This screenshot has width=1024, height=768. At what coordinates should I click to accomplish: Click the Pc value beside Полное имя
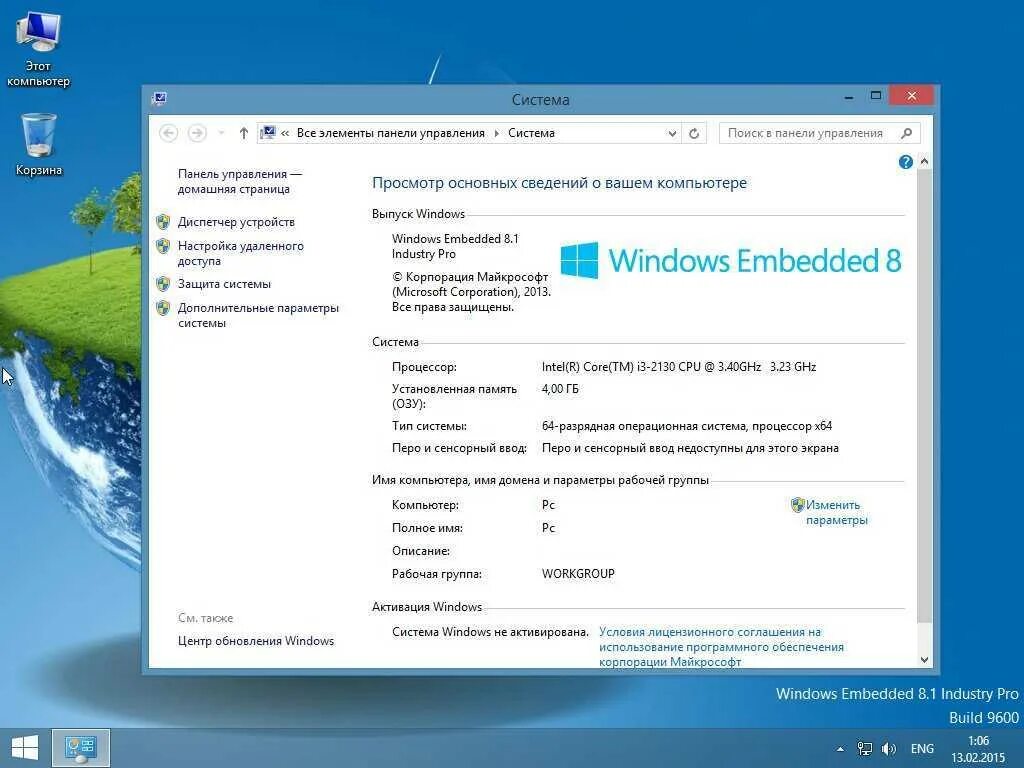click(548, 528)
